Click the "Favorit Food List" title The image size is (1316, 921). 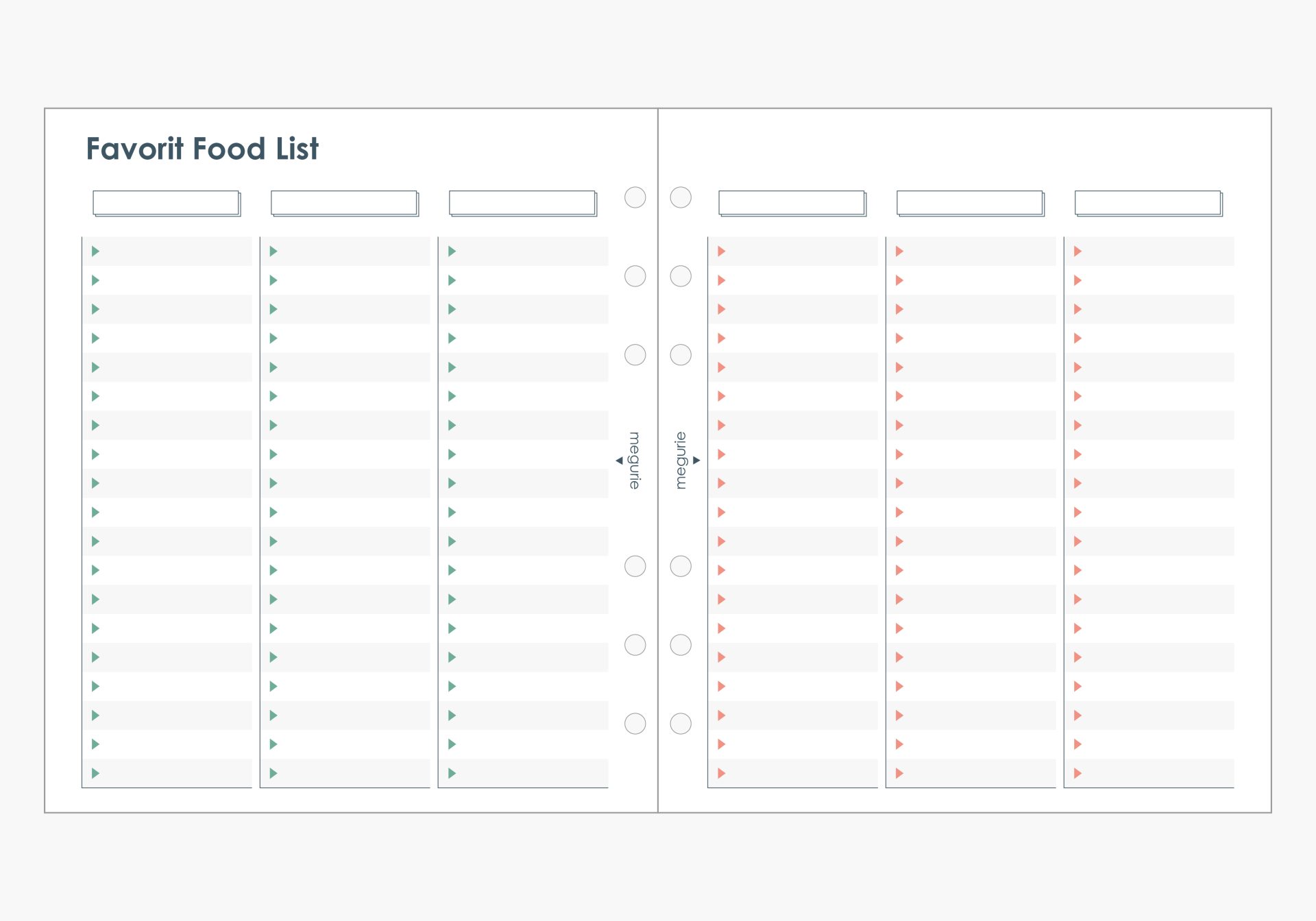point(202,149)
